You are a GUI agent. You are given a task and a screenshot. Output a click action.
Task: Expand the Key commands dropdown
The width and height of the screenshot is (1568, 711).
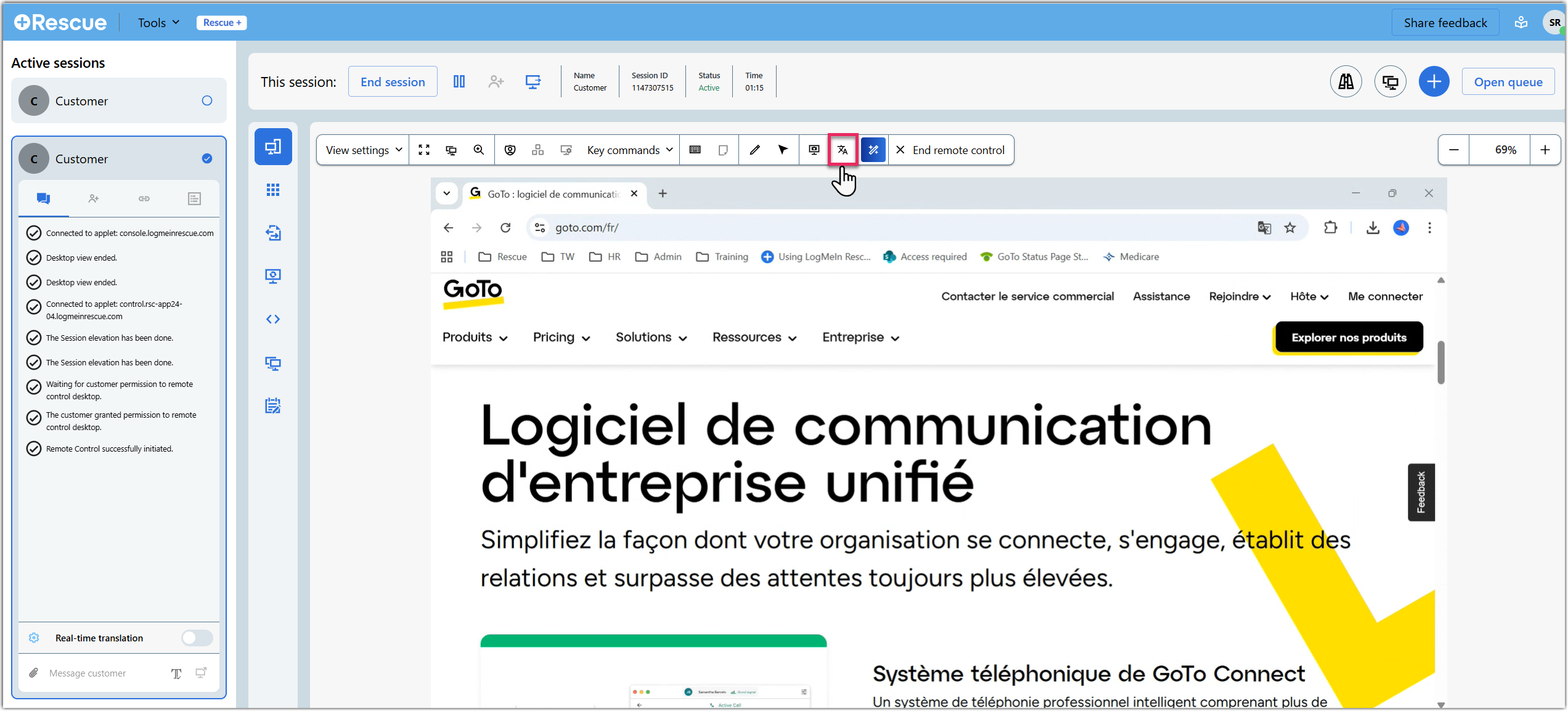tap(629, 150)
